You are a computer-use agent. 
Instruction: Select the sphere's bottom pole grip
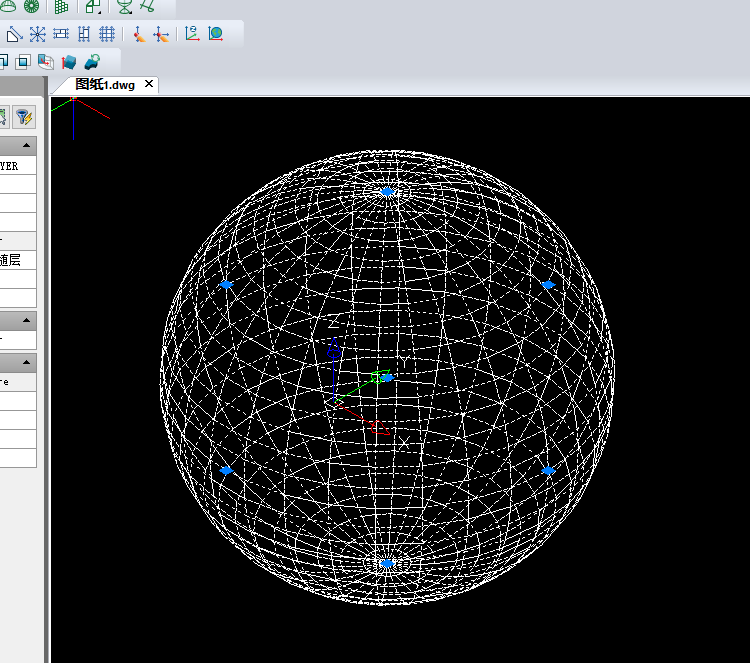[x=387, y=564]
